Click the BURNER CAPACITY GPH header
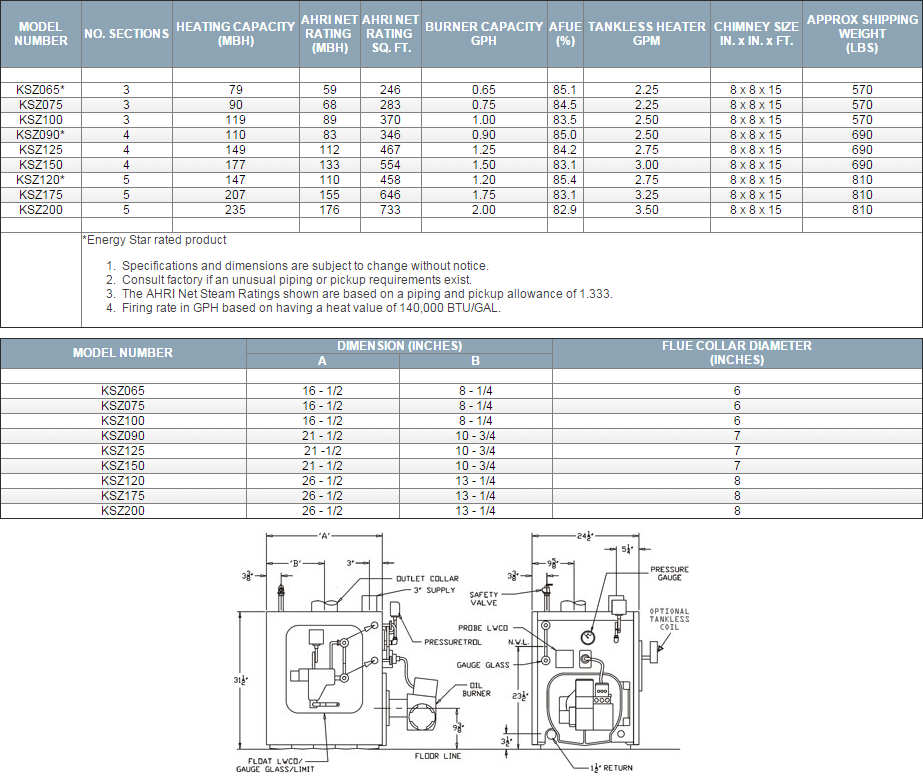The image size is (923, 783). coord(484,34)
